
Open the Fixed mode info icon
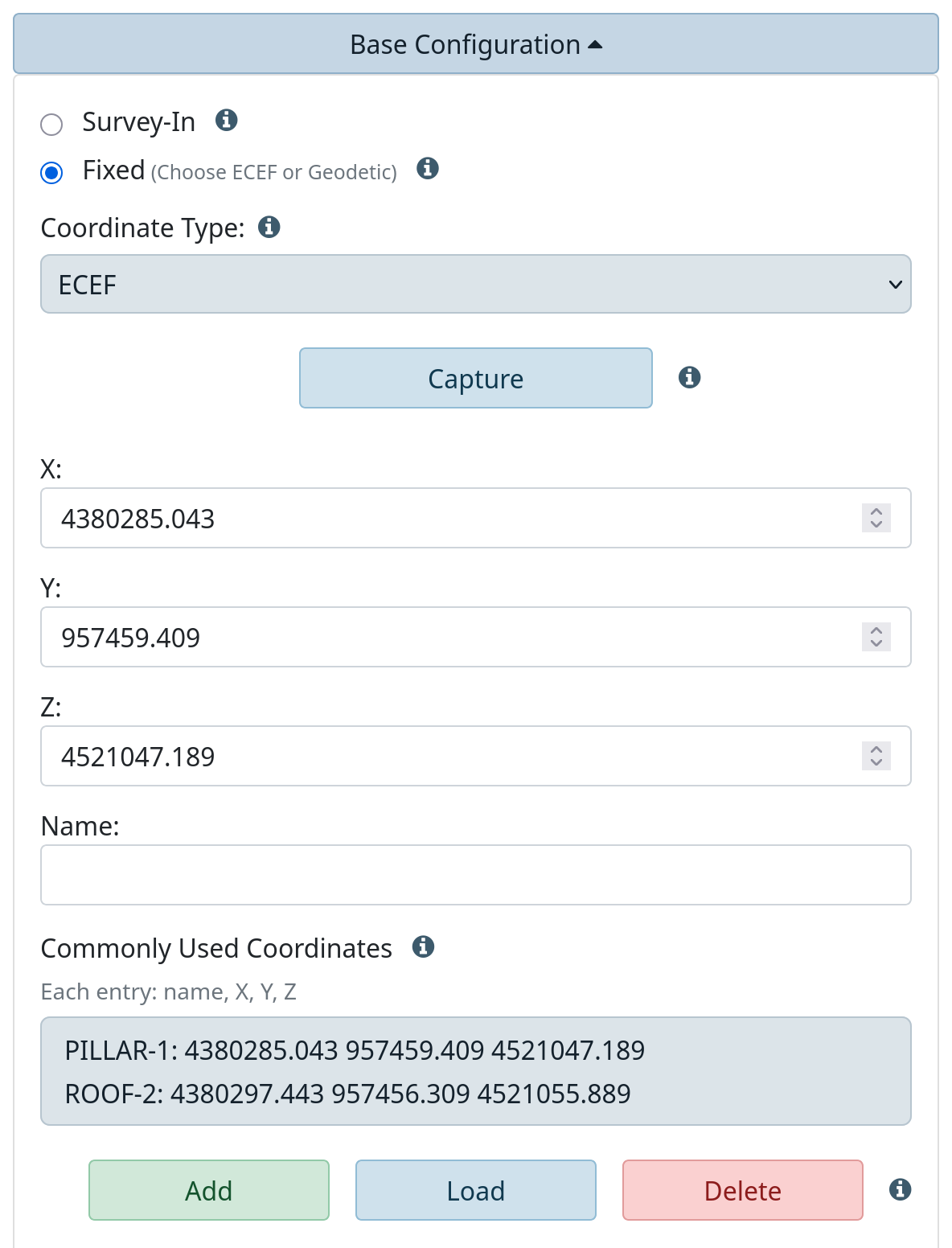pos(428,168)
